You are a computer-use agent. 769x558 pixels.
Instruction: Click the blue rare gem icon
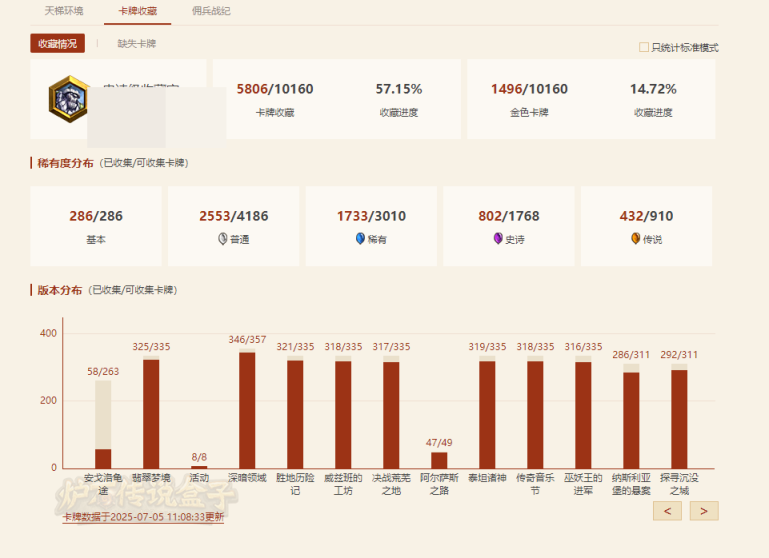(360, 240)
